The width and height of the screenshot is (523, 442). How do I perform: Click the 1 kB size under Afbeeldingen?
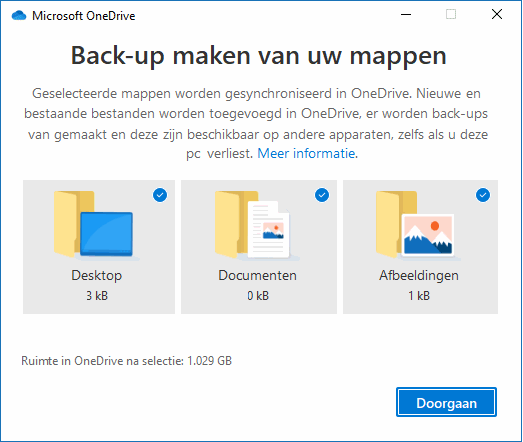pos(419,296)
